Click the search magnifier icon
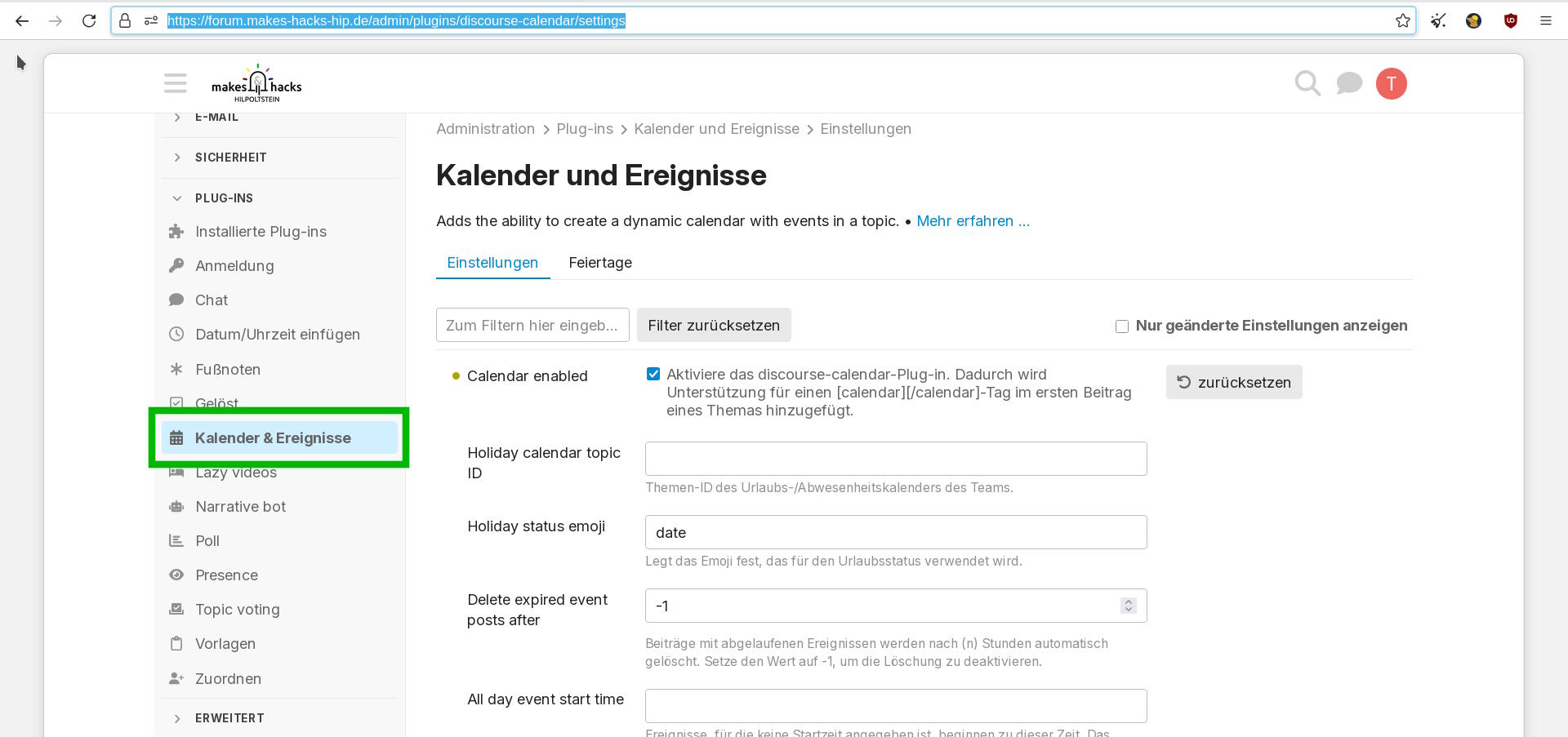This screenshot has height=737, width=1568. (1307, 83)
